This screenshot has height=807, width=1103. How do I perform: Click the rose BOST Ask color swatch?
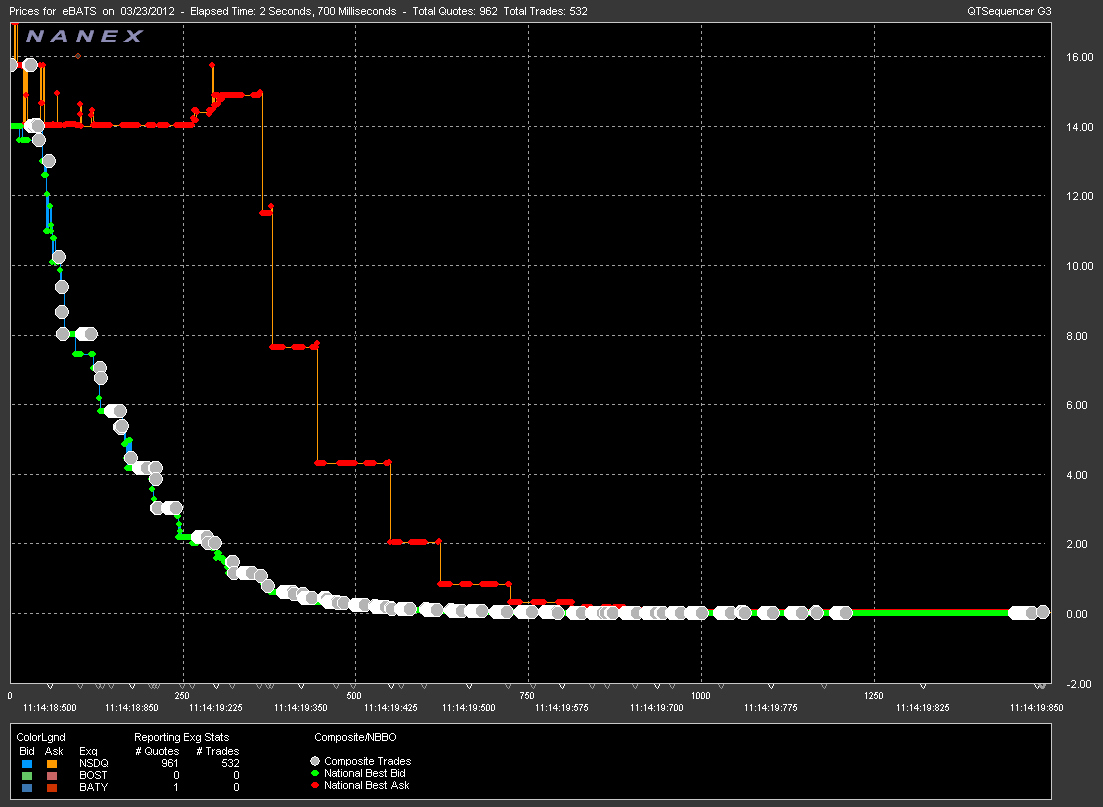point(51,774)
